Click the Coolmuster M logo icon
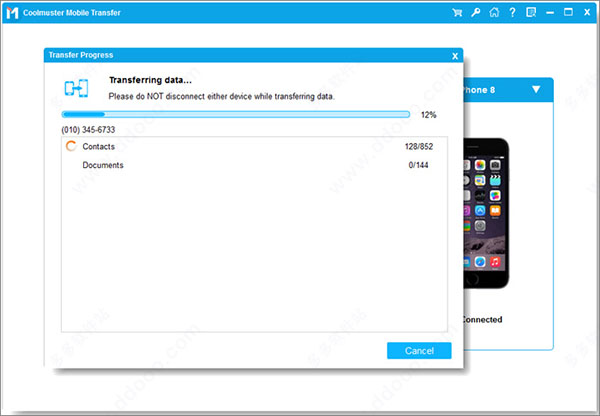The image size is (600, 416). pyautogui.click(x=12, y=13)
